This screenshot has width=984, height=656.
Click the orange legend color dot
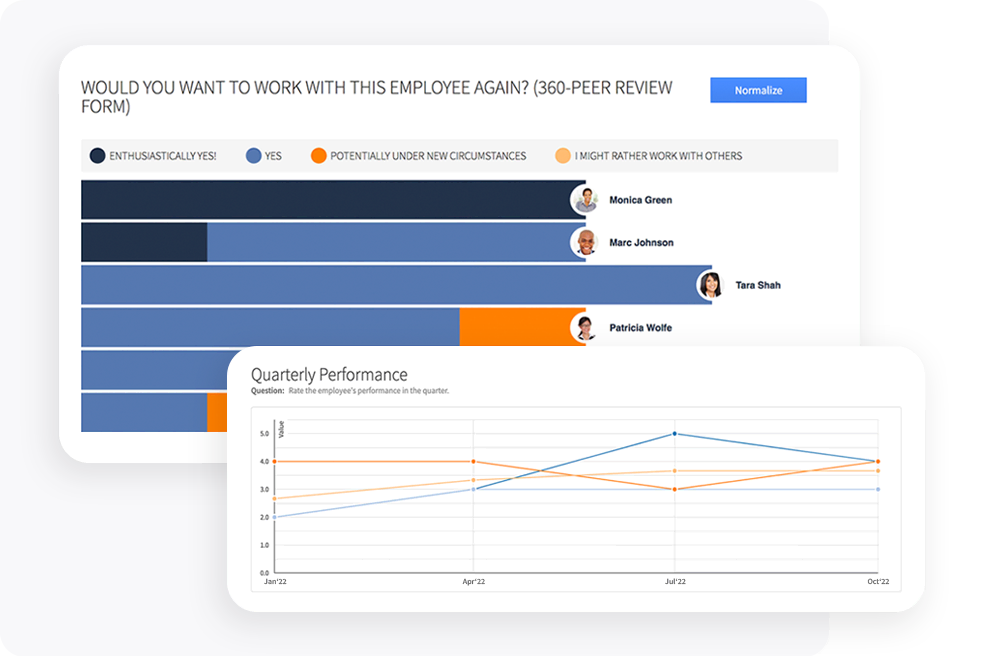318,156
